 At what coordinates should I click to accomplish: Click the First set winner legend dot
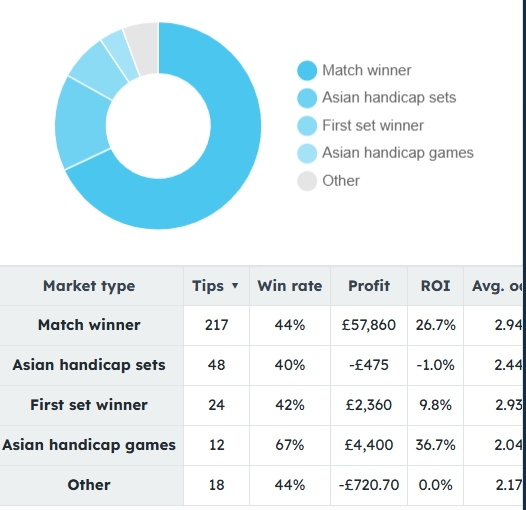point(307,126)
